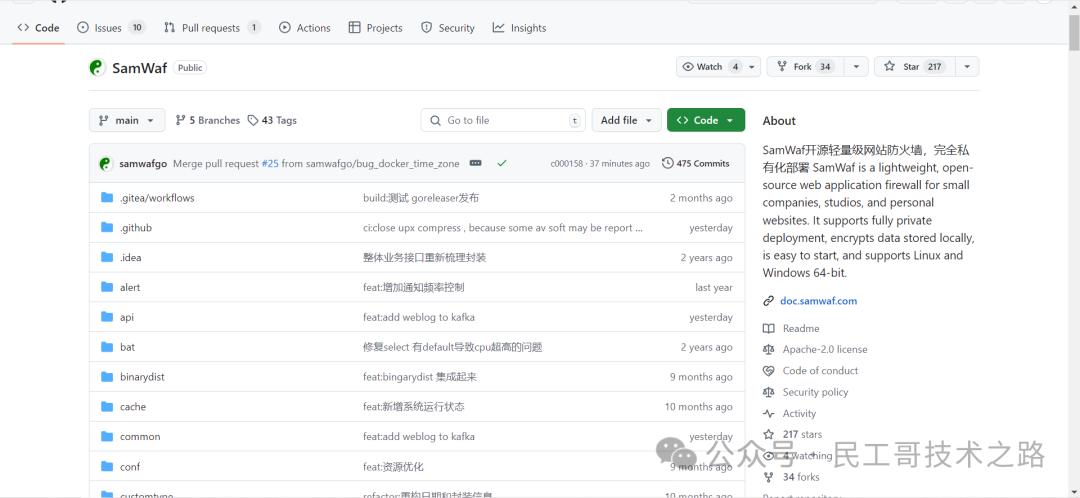Open the .gitea/workflows folder
This screenshot has height=498, width=1080.
click(157, 198)
